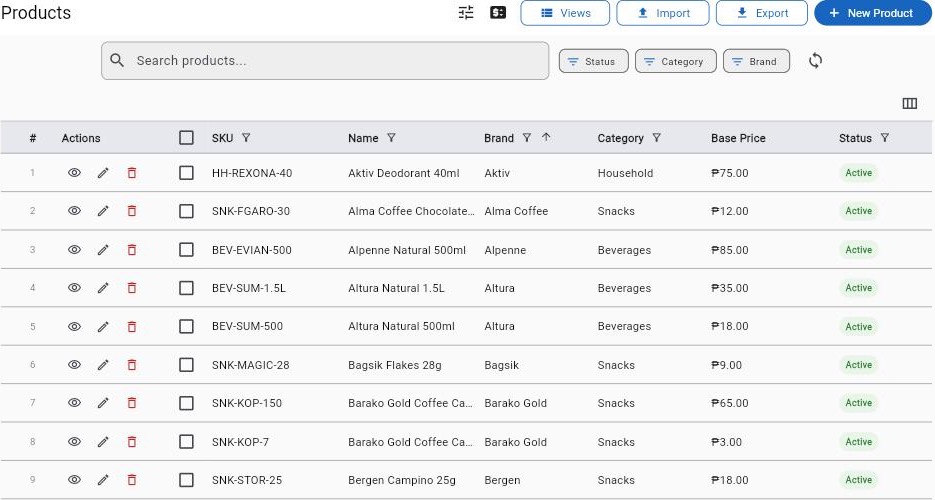Delete product HH-REXONA-40

tap(132, 173)
